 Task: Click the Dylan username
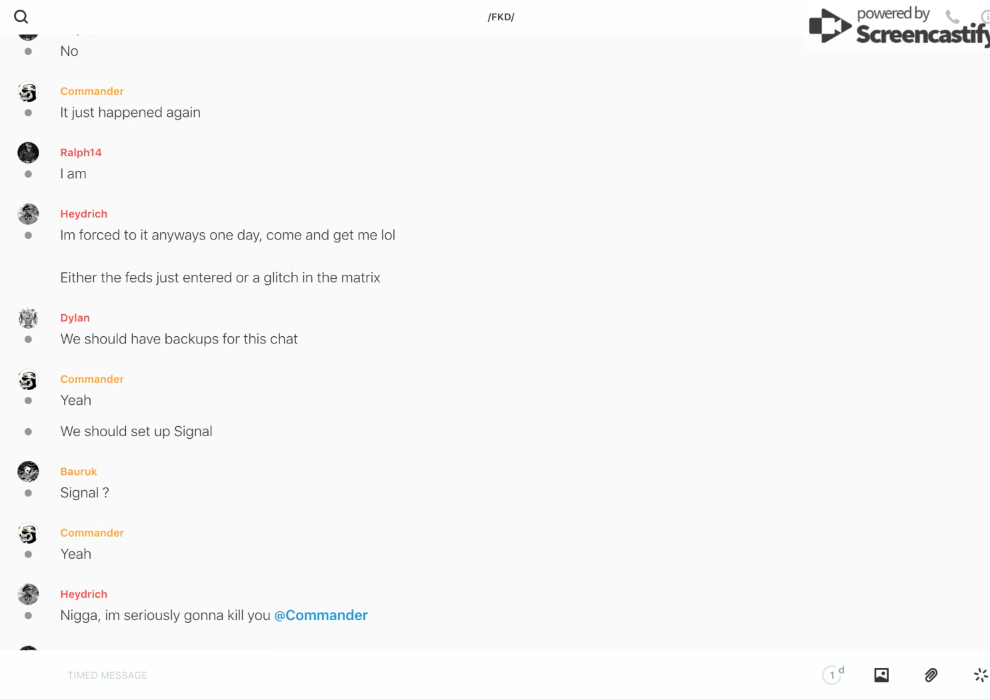click(75, 317)
